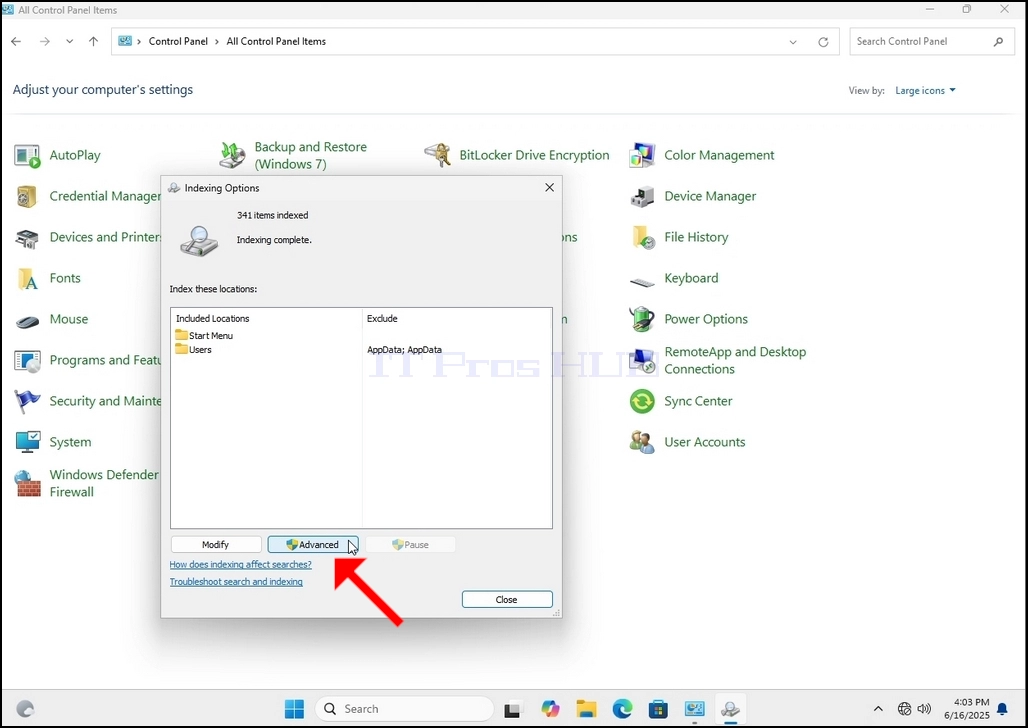The width and height of the screenshot is (1028, 728).
Task: Click the Power Options text label
Action: [706, 319]
